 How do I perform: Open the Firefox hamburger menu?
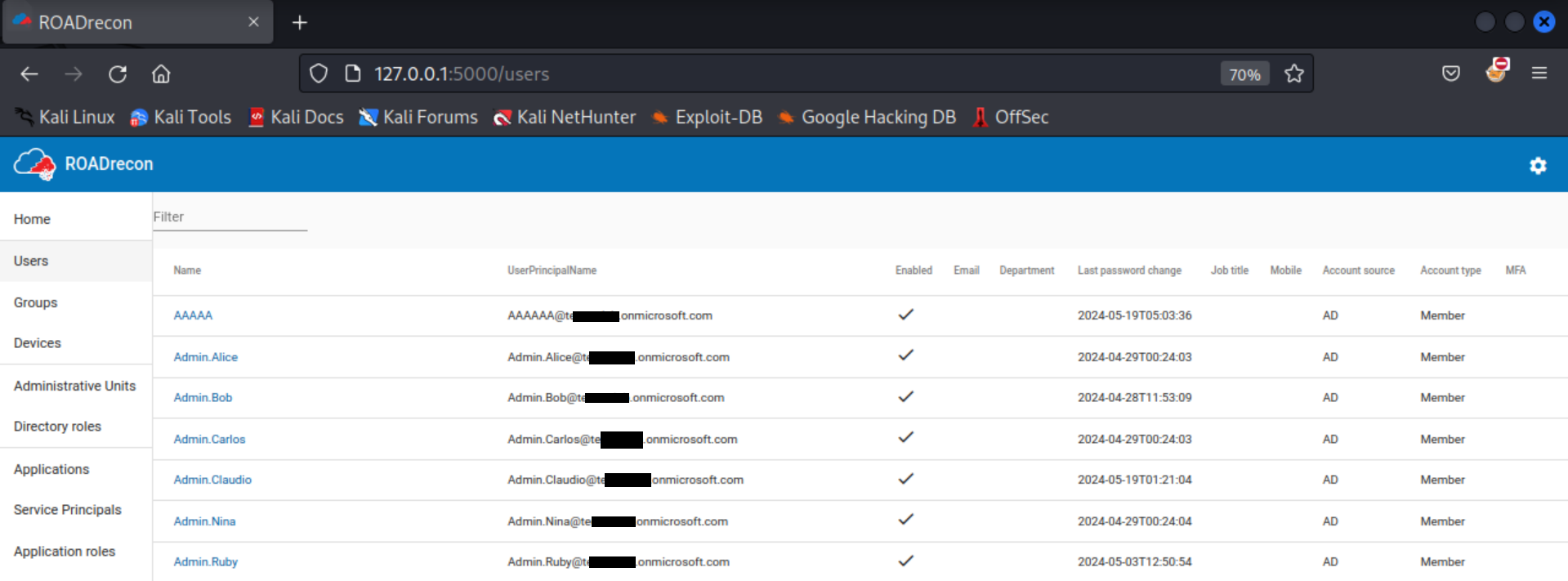coord(1539,74)
